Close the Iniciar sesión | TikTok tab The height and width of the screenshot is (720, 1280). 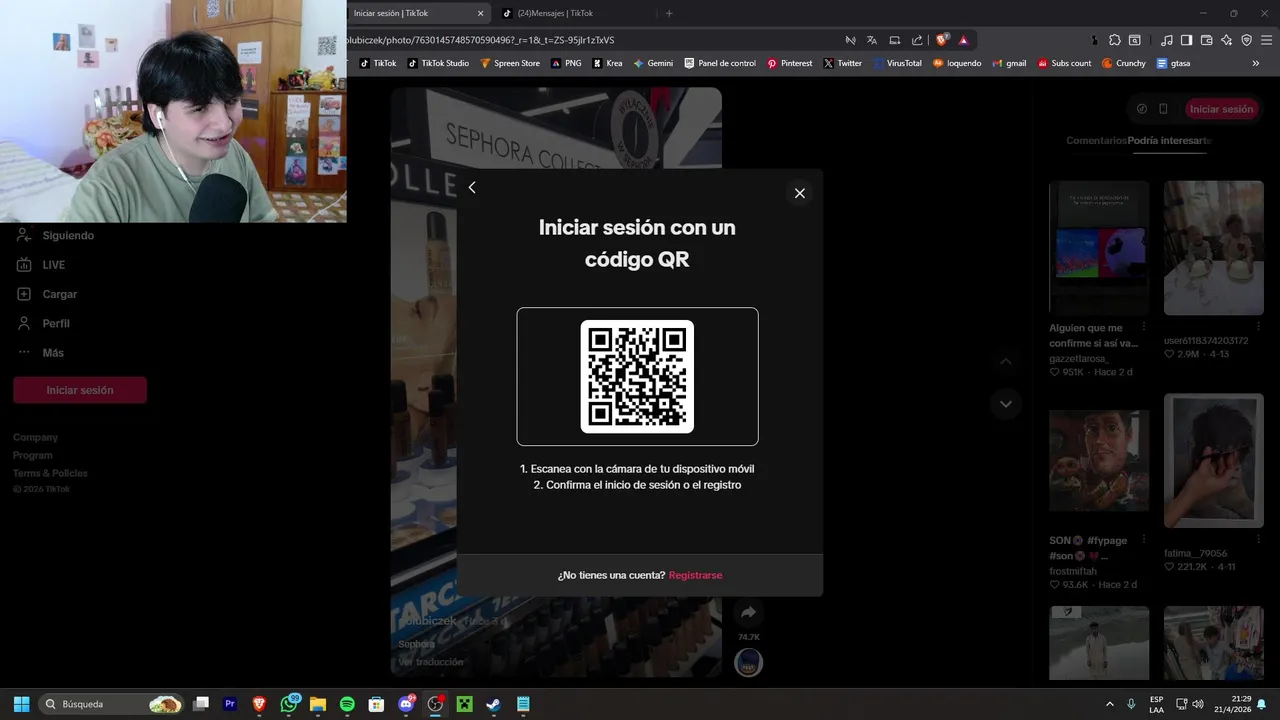pos(480,13)
